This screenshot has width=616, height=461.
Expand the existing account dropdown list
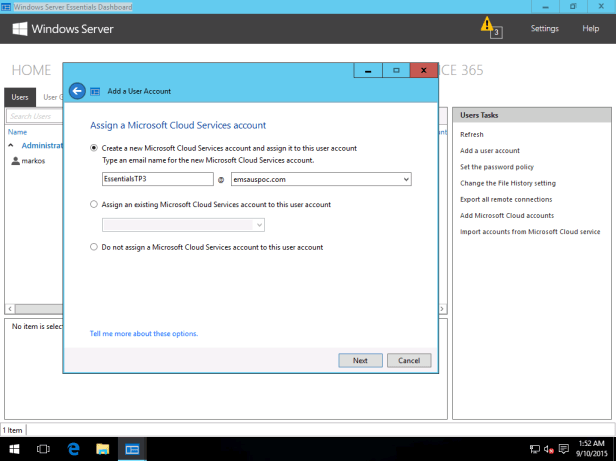coord(259,226)
